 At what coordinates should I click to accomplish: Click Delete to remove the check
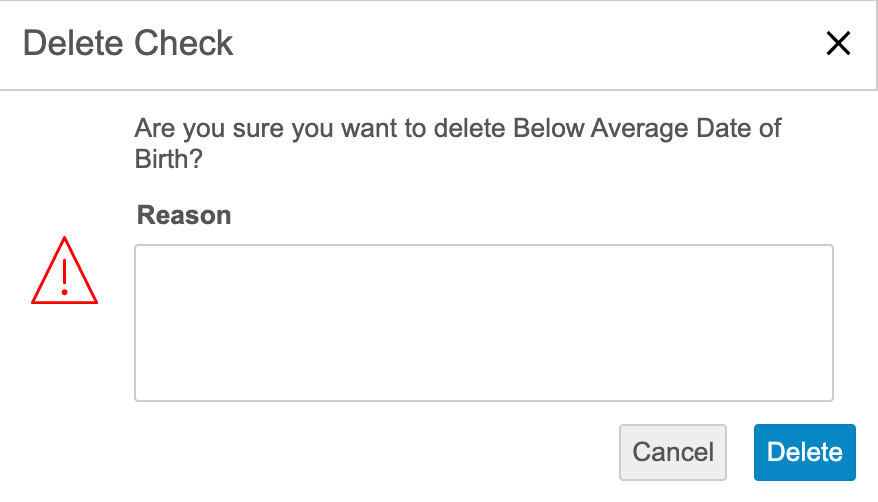point(804,452)
